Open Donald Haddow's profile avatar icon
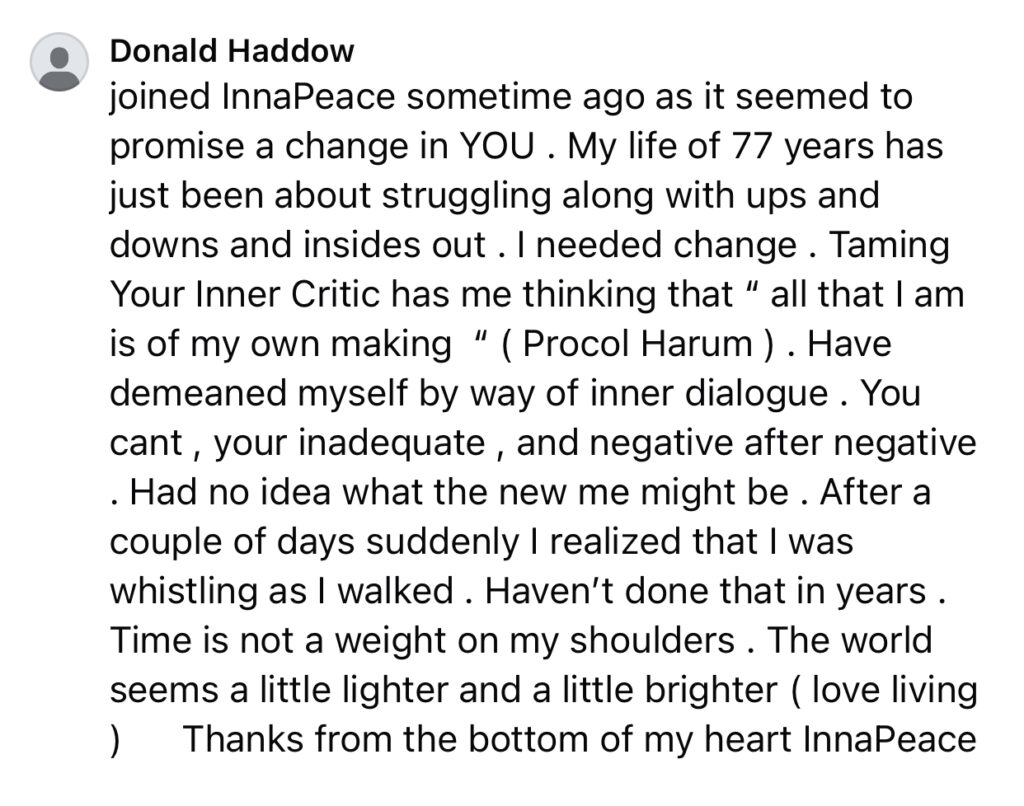Image resolution: width=1024 pixels, height=806 pixels. pos(59,62)
